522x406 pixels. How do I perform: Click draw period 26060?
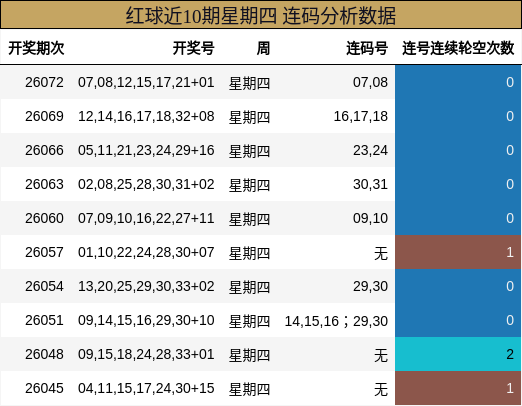pyautogui.click(x=44, y=218)
